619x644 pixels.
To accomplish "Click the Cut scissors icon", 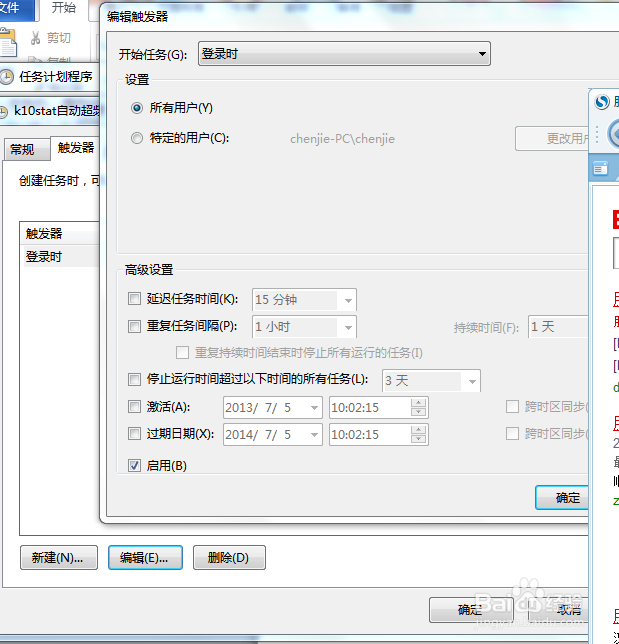I will tap(36, 38).
